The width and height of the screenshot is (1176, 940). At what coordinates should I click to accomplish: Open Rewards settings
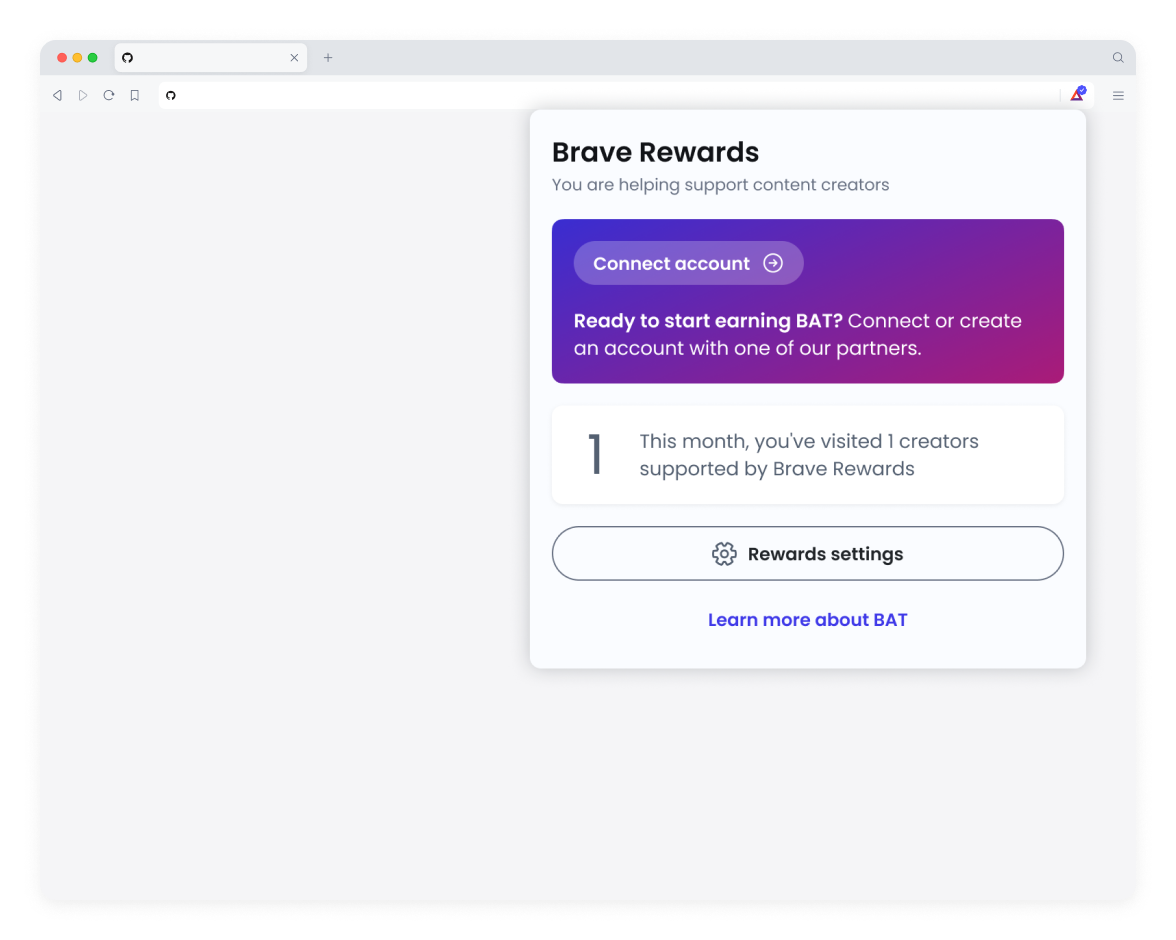coord(808,554)
